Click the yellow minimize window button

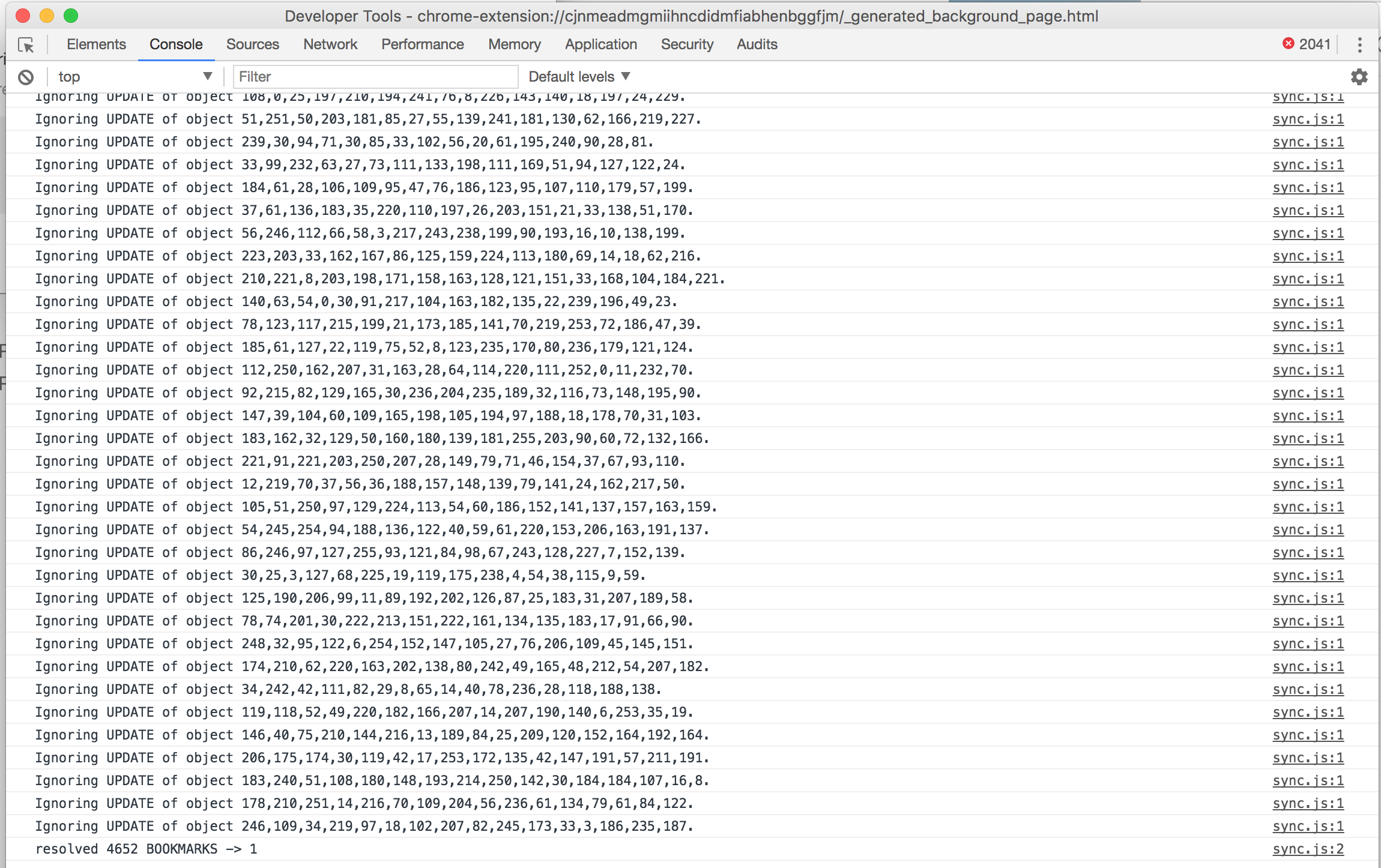[x=47, y=16]
